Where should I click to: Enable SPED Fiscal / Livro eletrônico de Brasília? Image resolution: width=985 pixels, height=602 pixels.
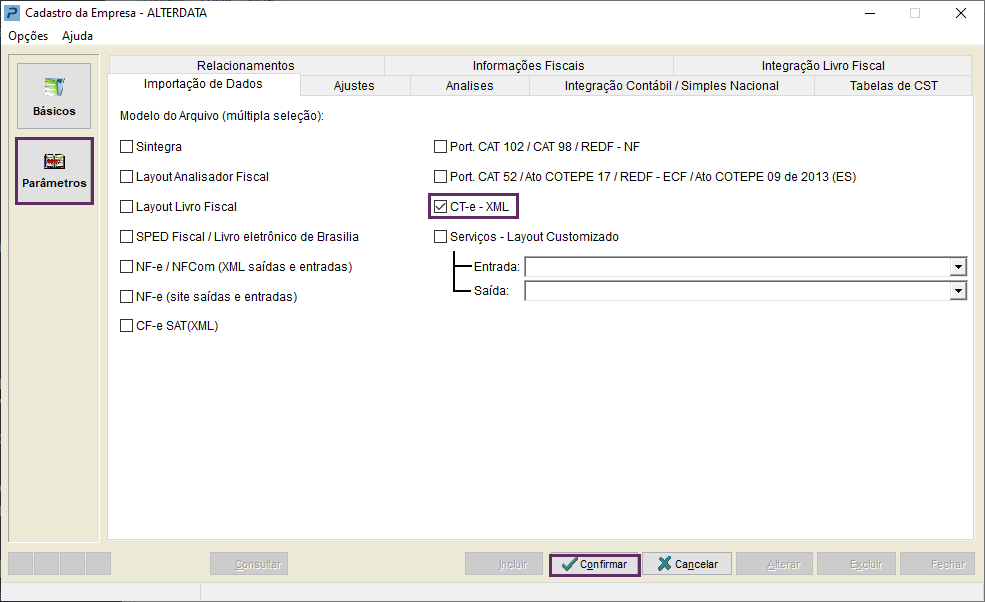coord(127,237)
